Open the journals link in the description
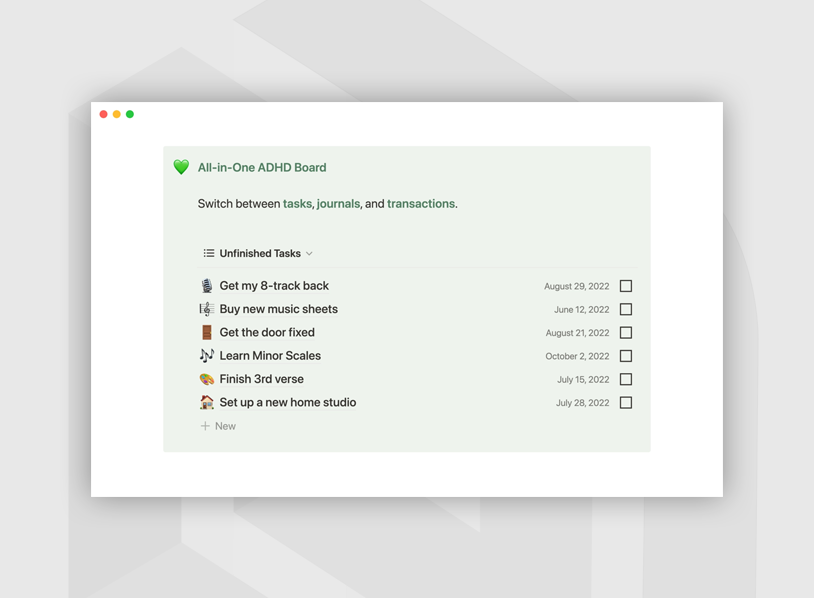This screenshot has width=814, height=598. 338,203
